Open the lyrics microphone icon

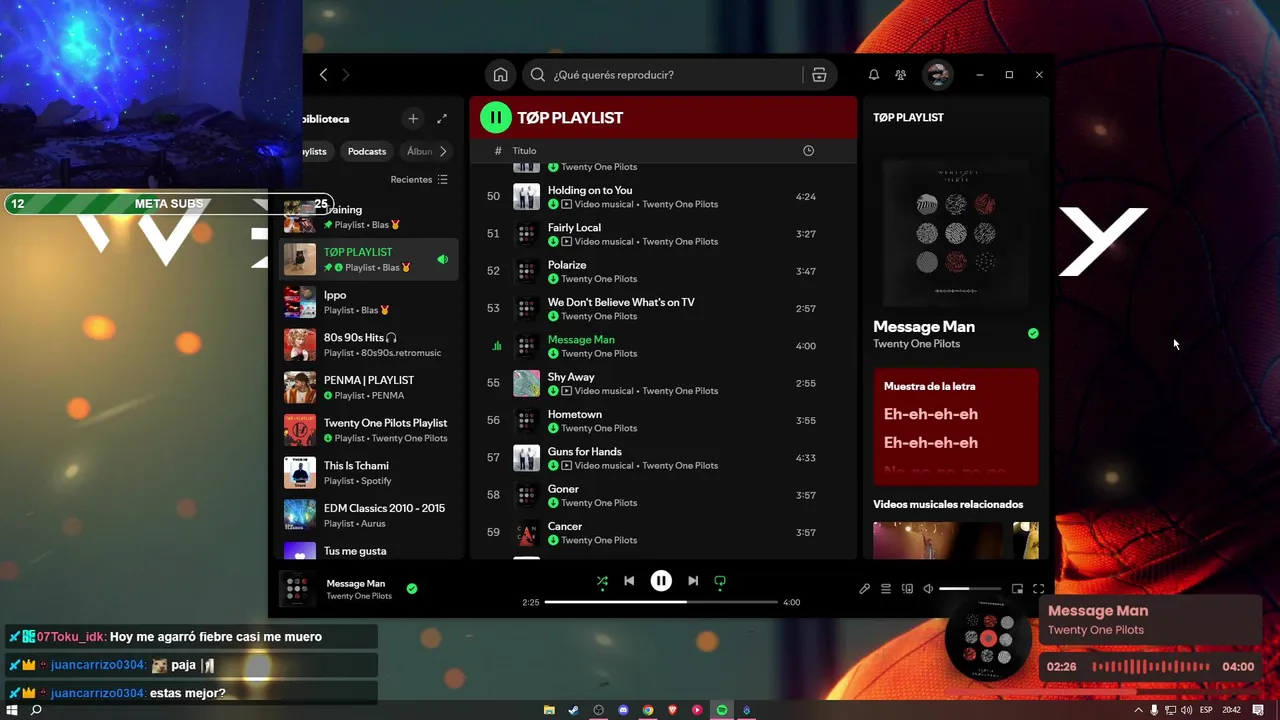coord(864,589)
